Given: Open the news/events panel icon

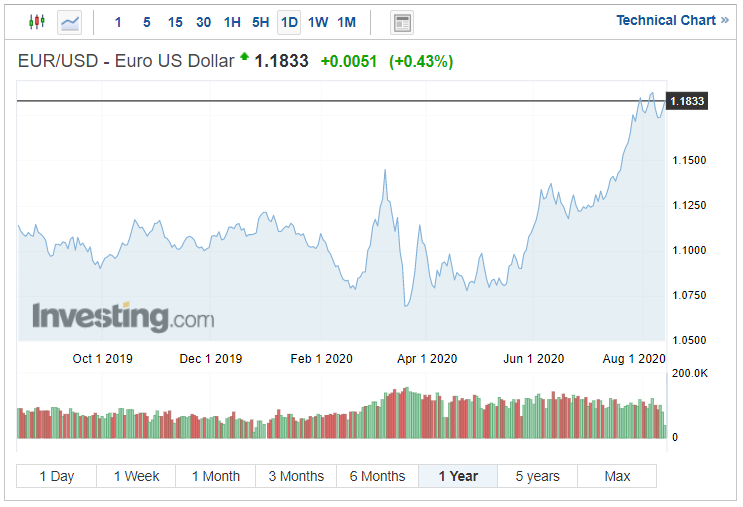Looking at the screenshot, I should (x=402, y=22).
